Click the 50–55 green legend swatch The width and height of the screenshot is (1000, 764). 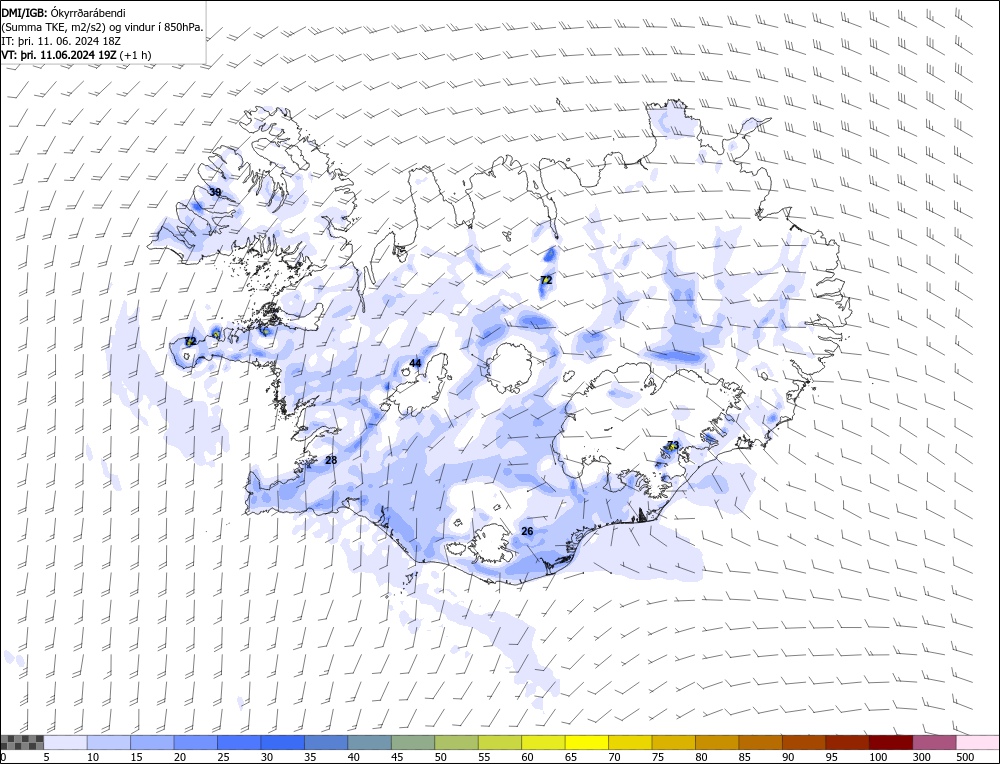click(456, 742)
